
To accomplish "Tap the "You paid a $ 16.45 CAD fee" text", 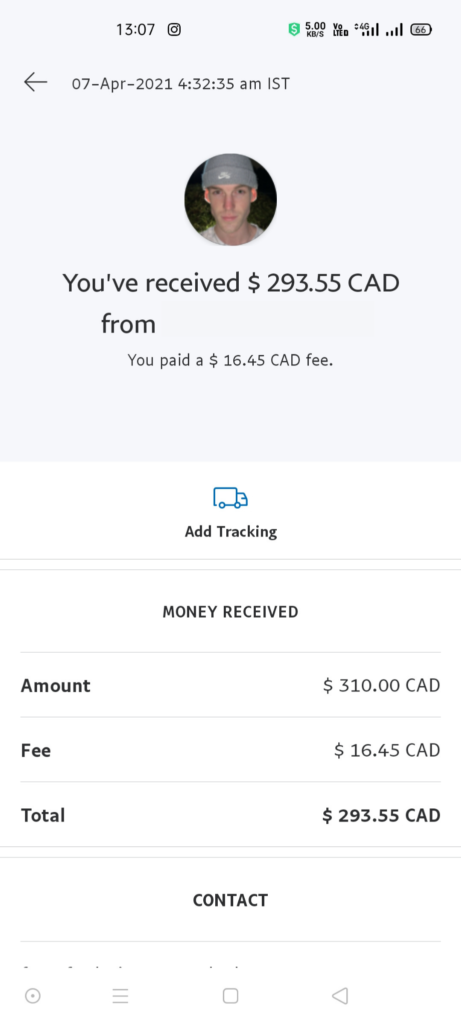I will point(230,360).
